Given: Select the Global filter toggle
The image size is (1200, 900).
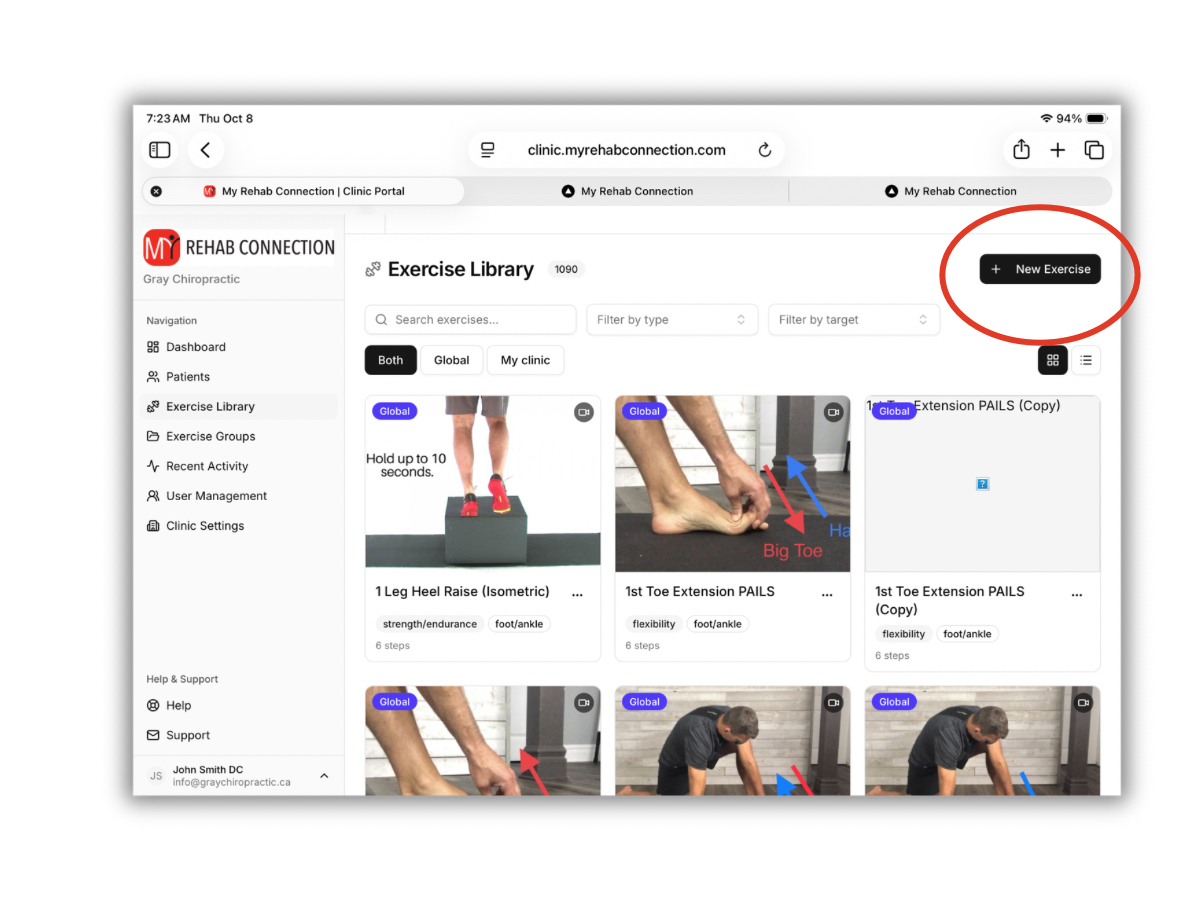Looking at the screenshot, I should 452,360.
